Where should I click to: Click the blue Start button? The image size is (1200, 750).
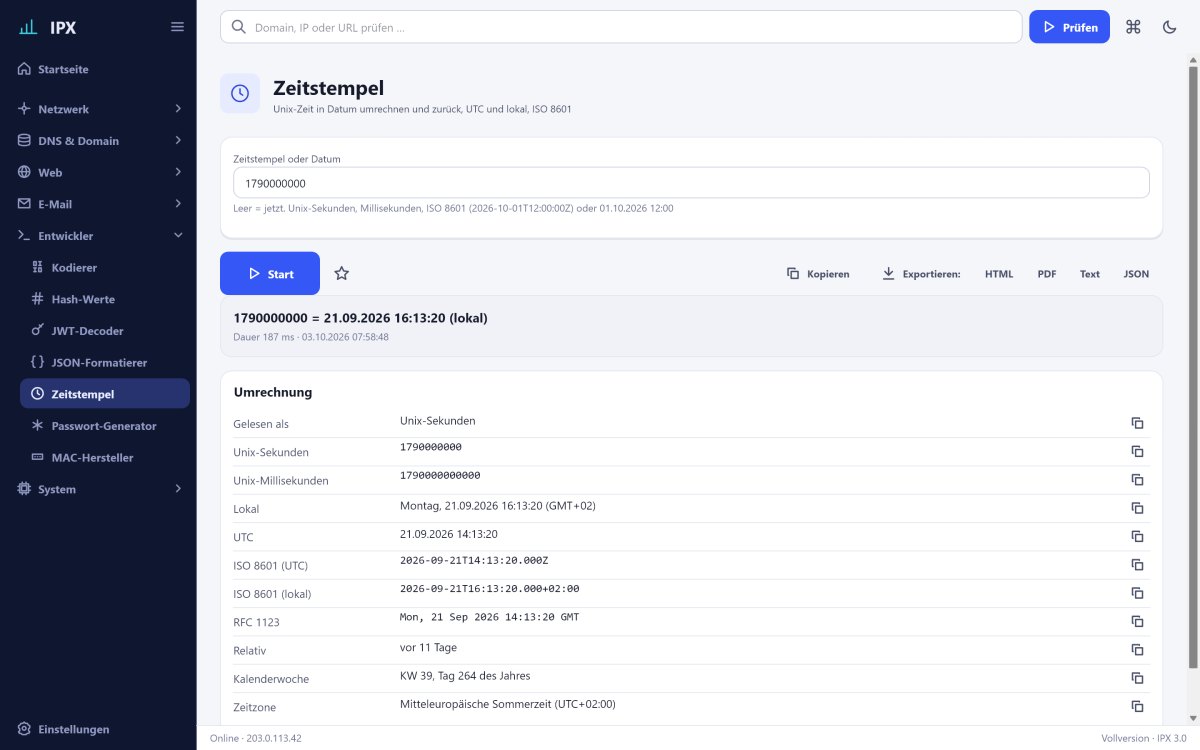(270, 273)
